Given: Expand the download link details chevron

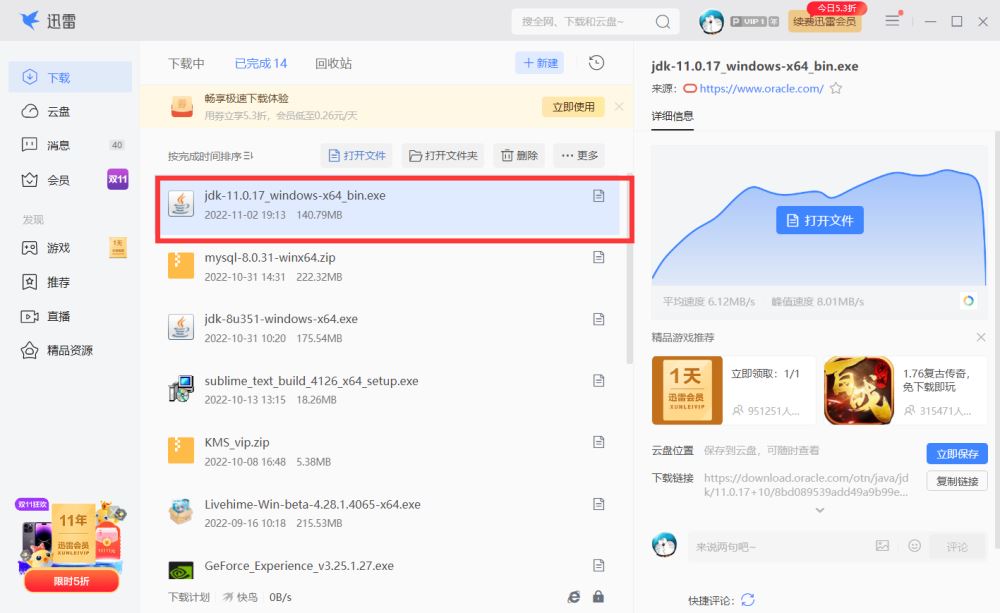Looking at the screenshot, I should tap(819, 510).
